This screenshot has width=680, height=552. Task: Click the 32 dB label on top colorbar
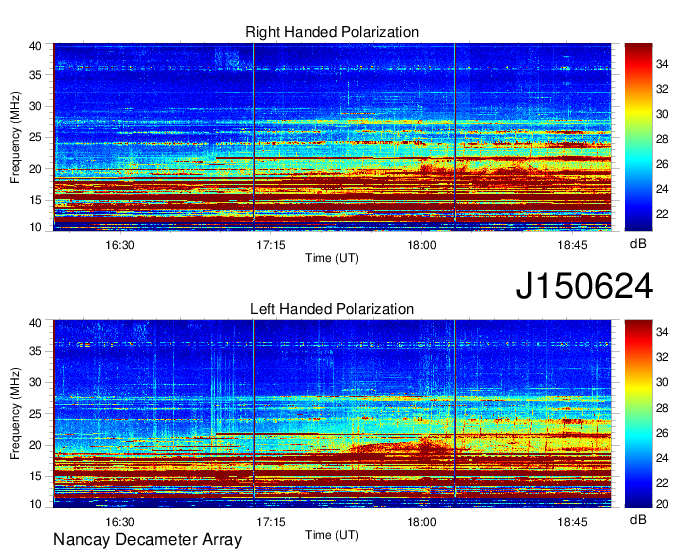662,89
